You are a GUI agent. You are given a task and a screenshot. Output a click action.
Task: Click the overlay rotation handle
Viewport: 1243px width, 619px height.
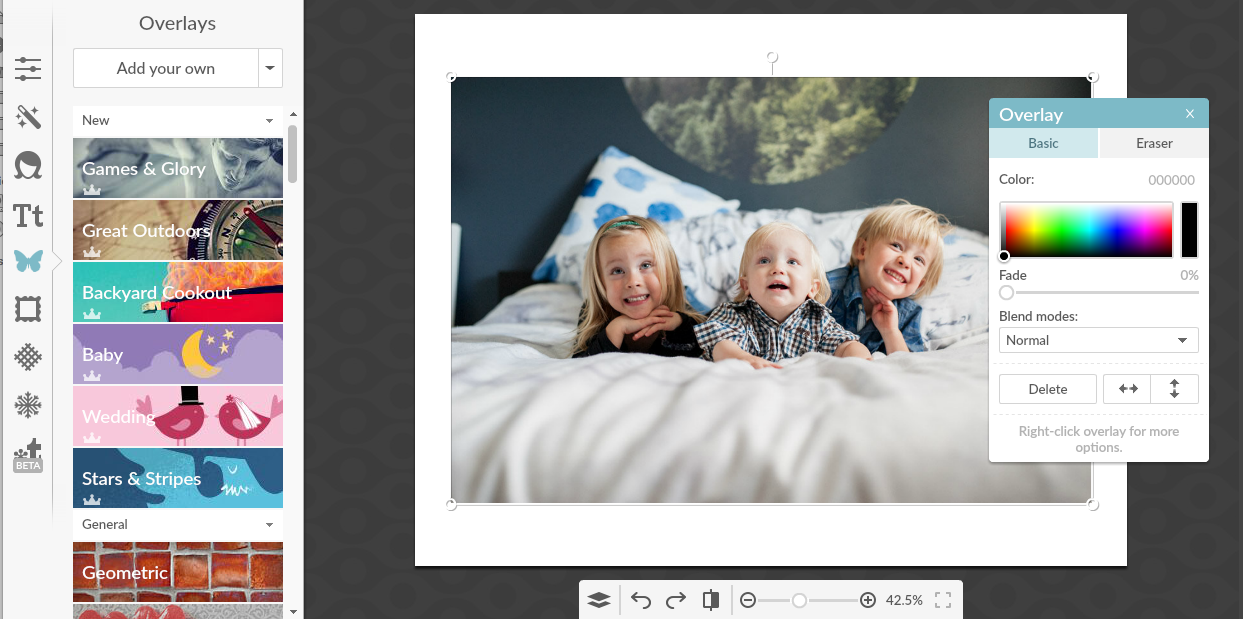tap(771, 57)
